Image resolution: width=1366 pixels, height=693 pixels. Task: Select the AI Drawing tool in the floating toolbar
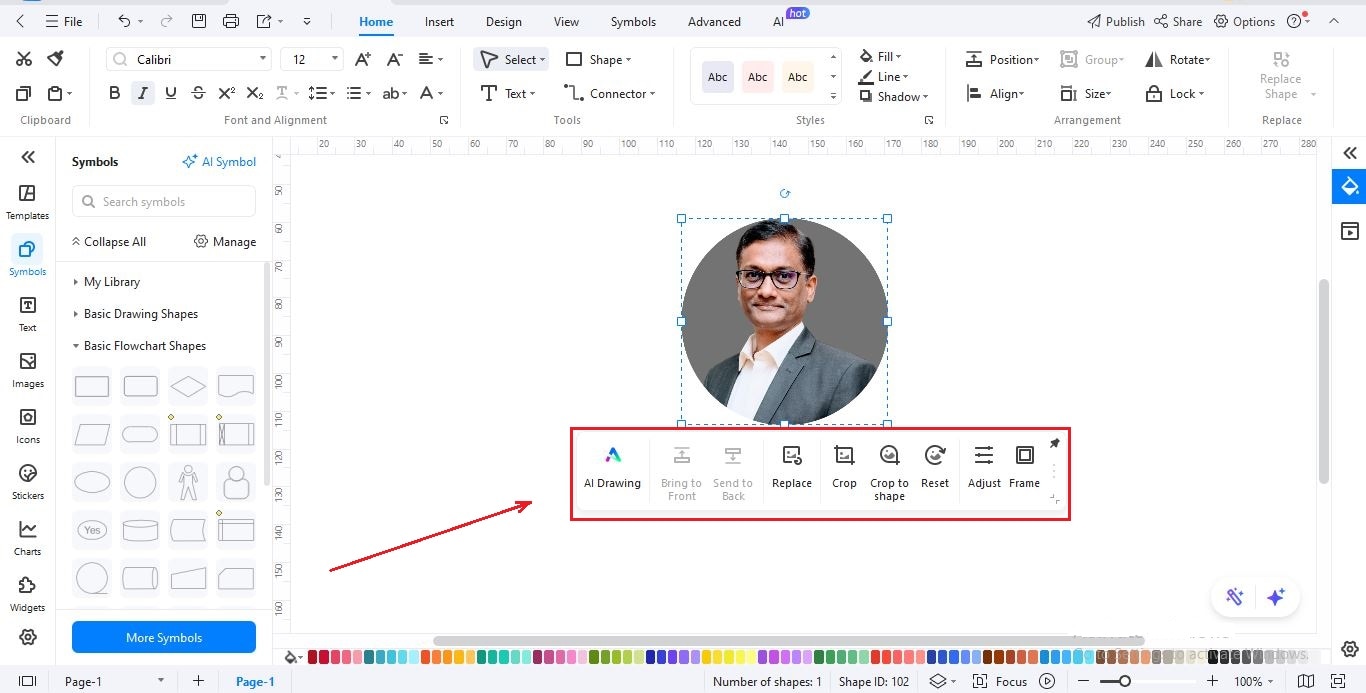(x=612, y=468)
